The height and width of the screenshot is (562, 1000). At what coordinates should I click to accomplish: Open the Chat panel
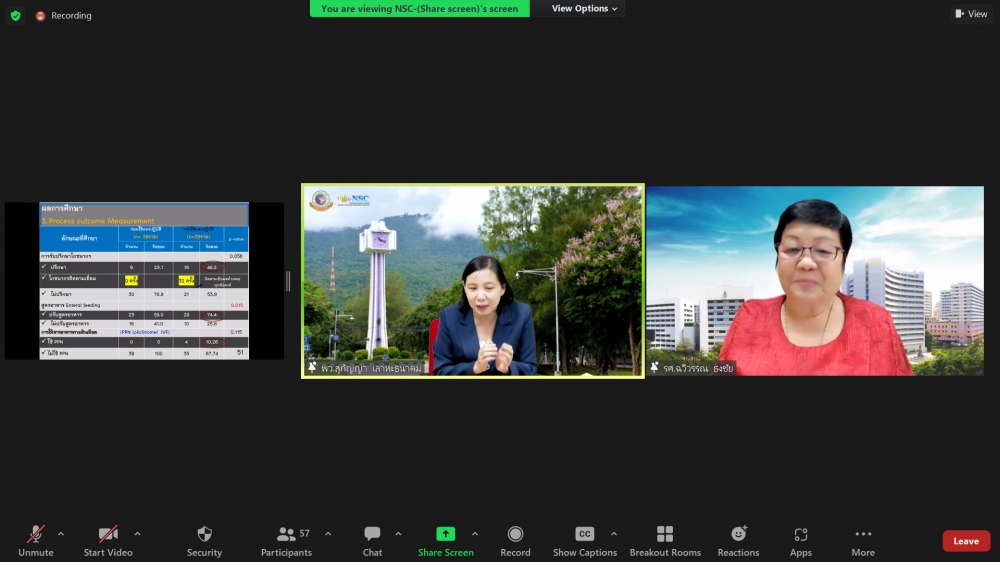point(372,540)
